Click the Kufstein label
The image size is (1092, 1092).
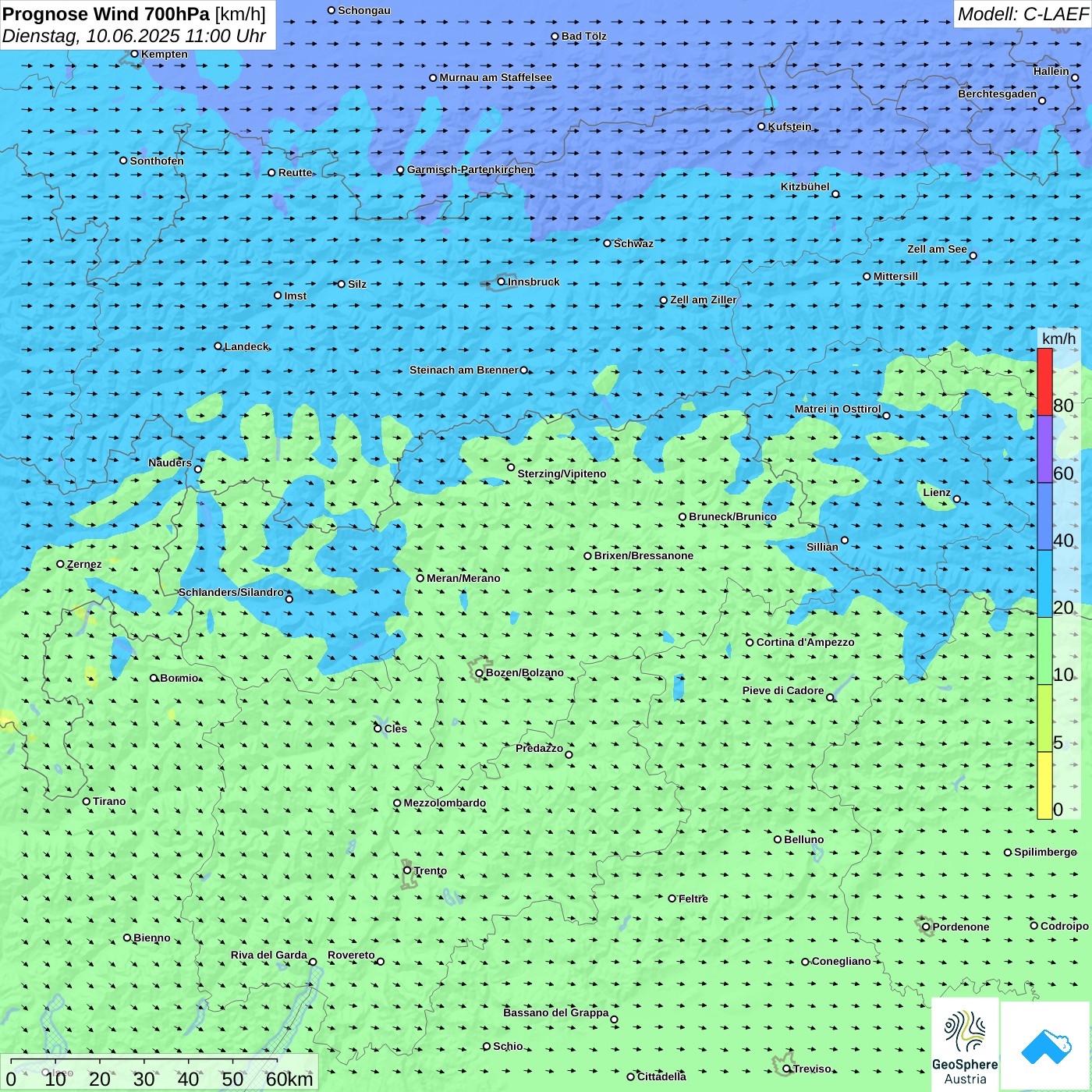789,126
